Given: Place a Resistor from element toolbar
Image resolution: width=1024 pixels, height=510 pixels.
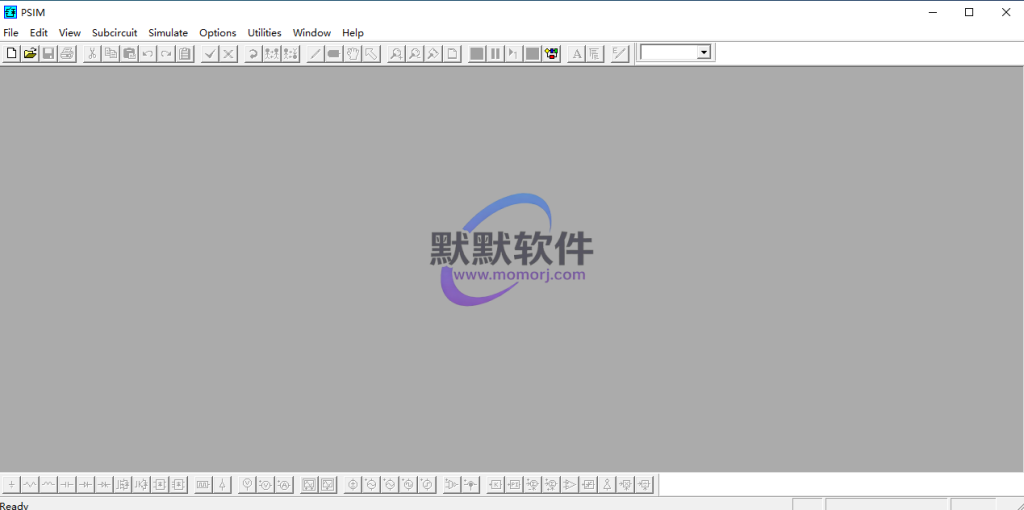Looking at the screenshot, I should [30, 485].
